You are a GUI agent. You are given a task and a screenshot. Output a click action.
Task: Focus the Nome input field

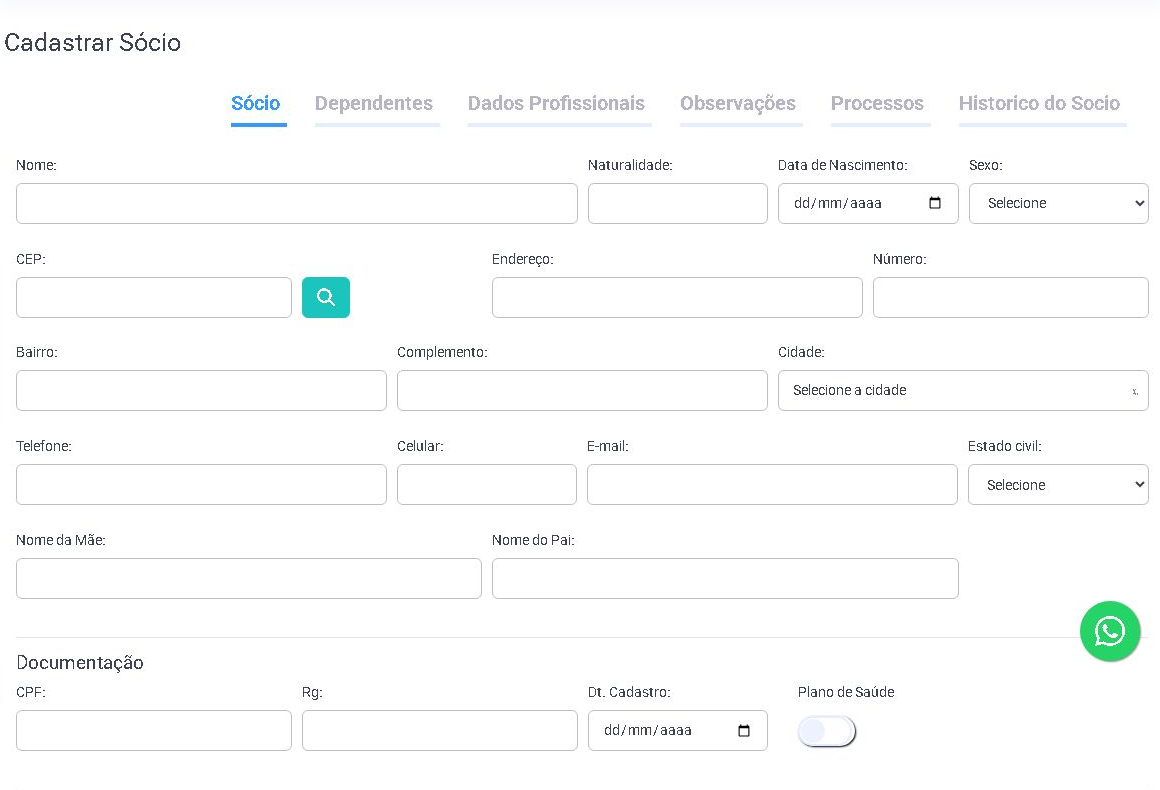point(297,203)
